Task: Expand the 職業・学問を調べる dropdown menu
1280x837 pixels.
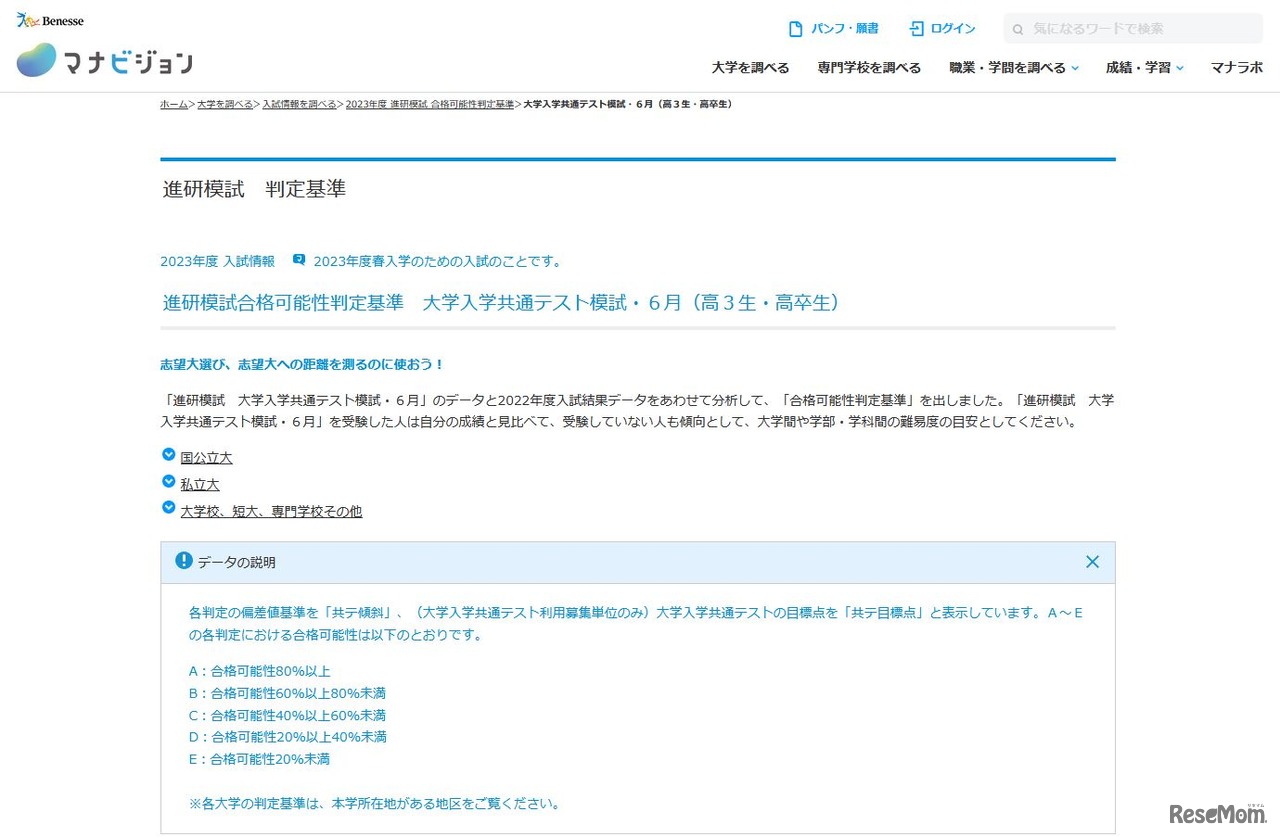Action: click(x=1014, y=68)
